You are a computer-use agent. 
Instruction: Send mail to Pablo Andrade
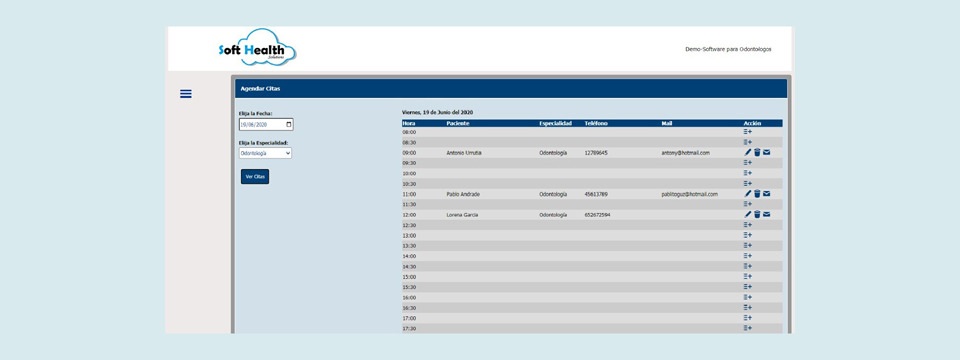pyautogui.click(x=767, y=193)
